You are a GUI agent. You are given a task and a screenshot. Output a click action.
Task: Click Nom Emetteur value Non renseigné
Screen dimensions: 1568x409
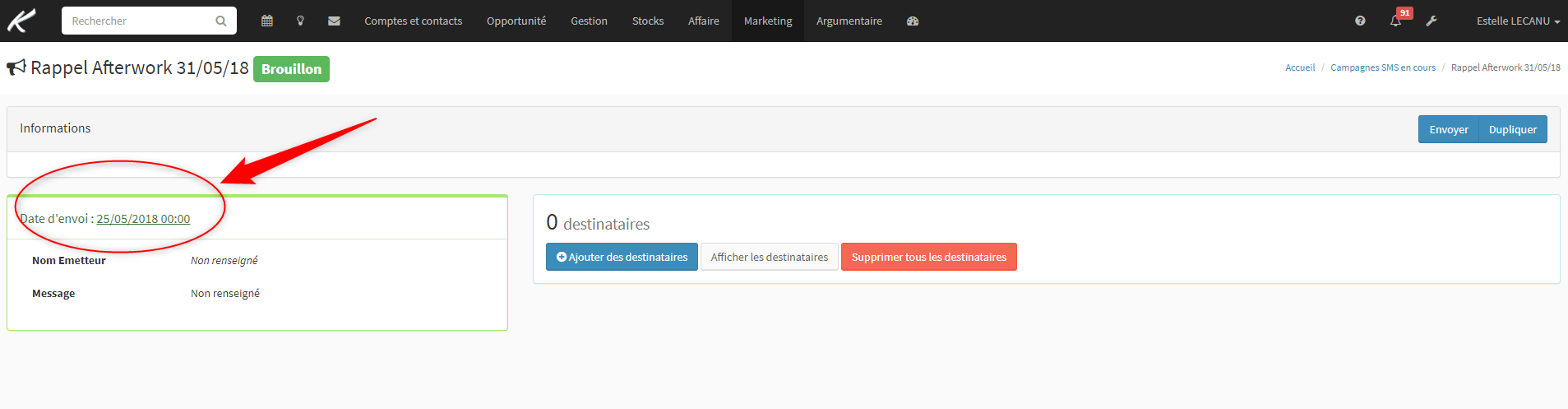coord(224,261)
